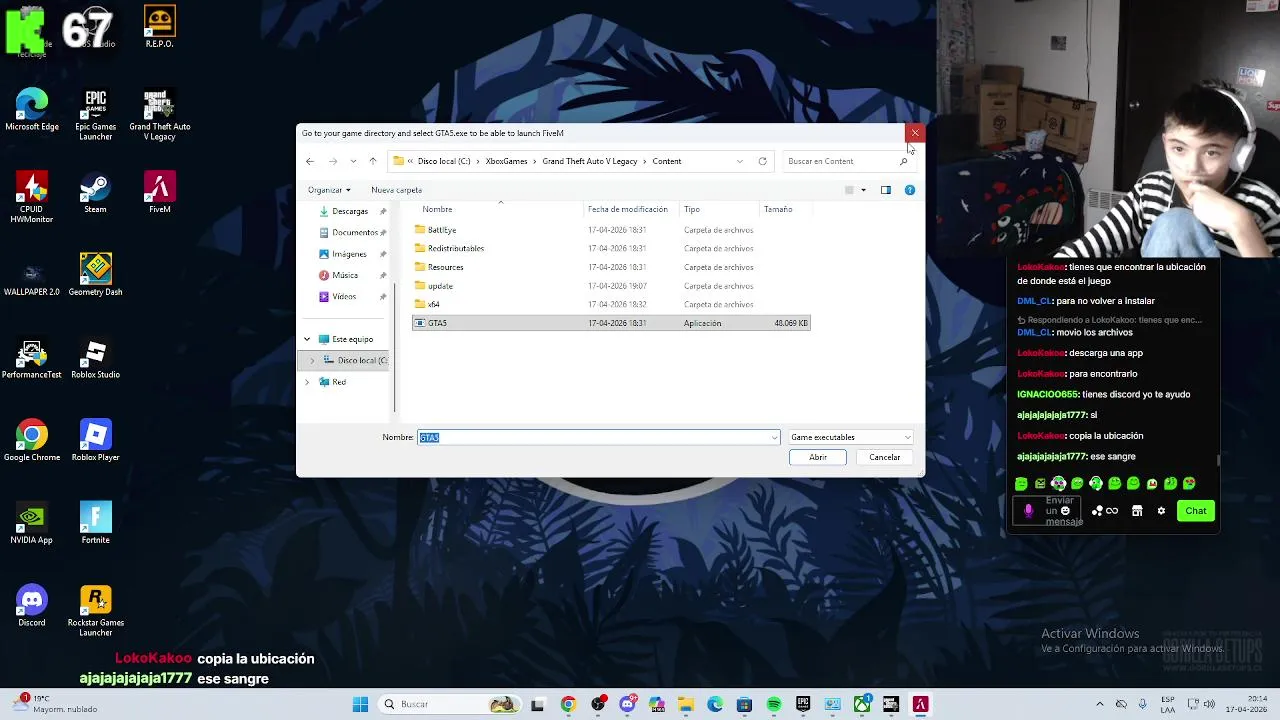Screen dimensions: 1280x720
Task: Open Geometry Dash desktop shortcut
Action: pos(96,275)
